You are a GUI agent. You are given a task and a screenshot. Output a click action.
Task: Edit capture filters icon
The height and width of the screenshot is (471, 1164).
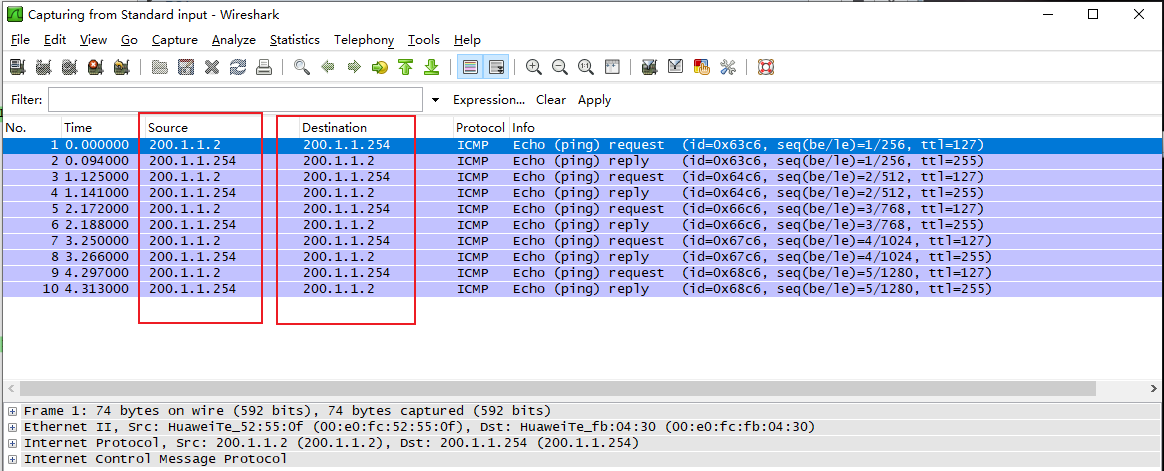[649, 68]
